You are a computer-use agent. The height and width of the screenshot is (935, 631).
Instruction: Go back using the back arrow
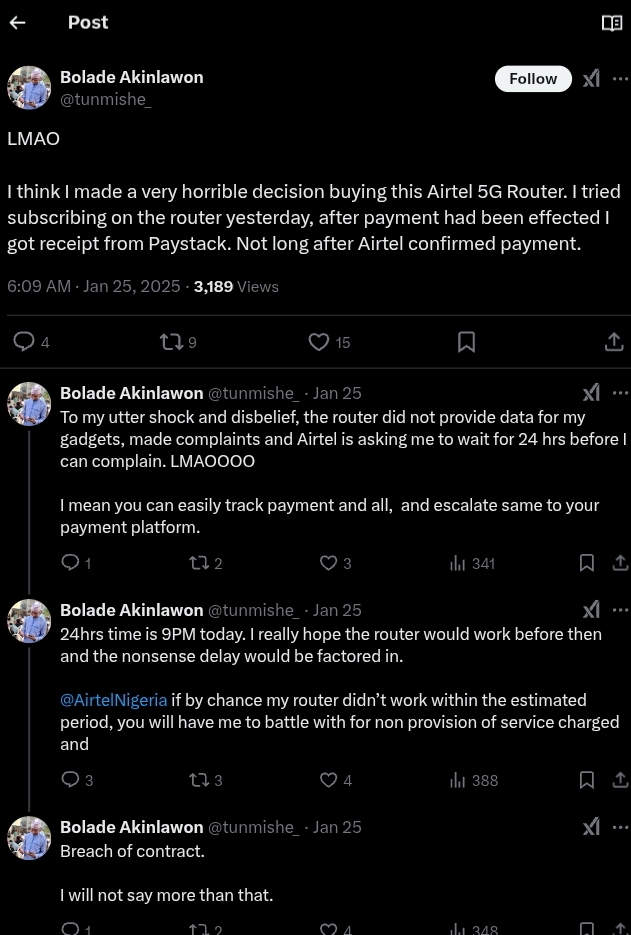[x=17, y=23]
